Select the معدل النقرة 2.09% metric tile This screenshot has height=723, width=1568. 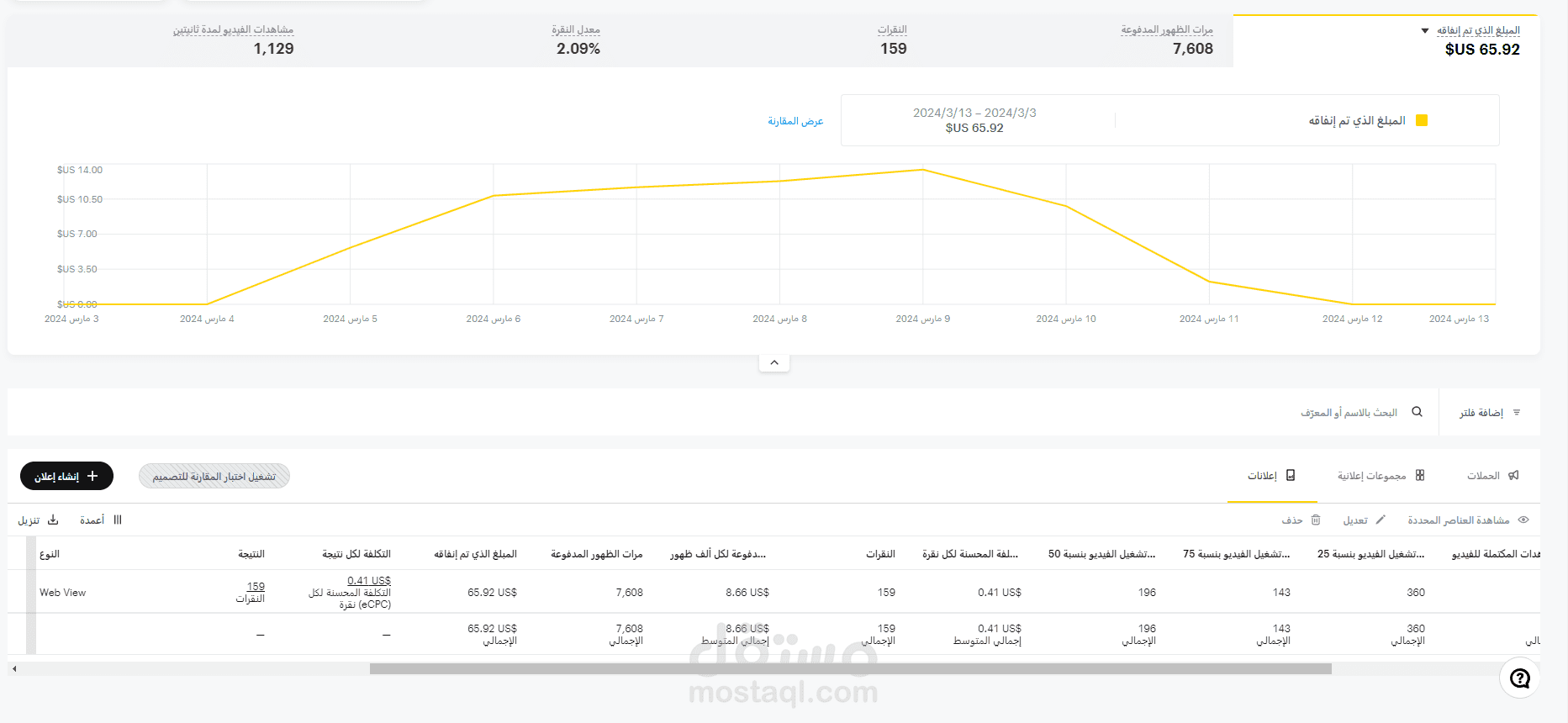[576, 40]
